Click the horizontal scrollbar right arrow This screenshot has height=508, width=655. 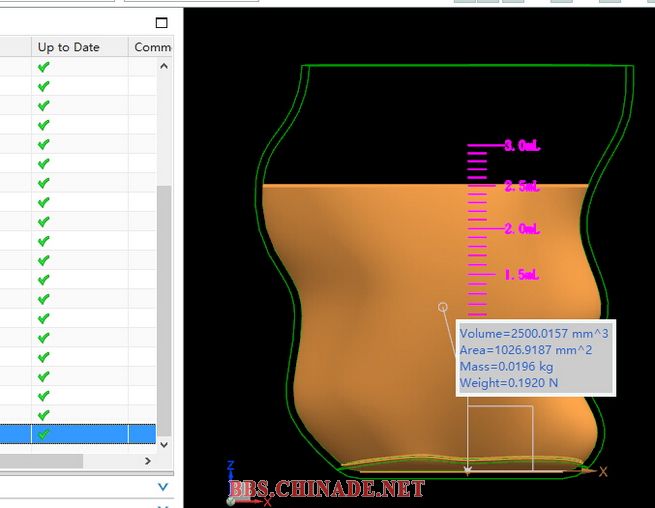[x=148, y=461]
